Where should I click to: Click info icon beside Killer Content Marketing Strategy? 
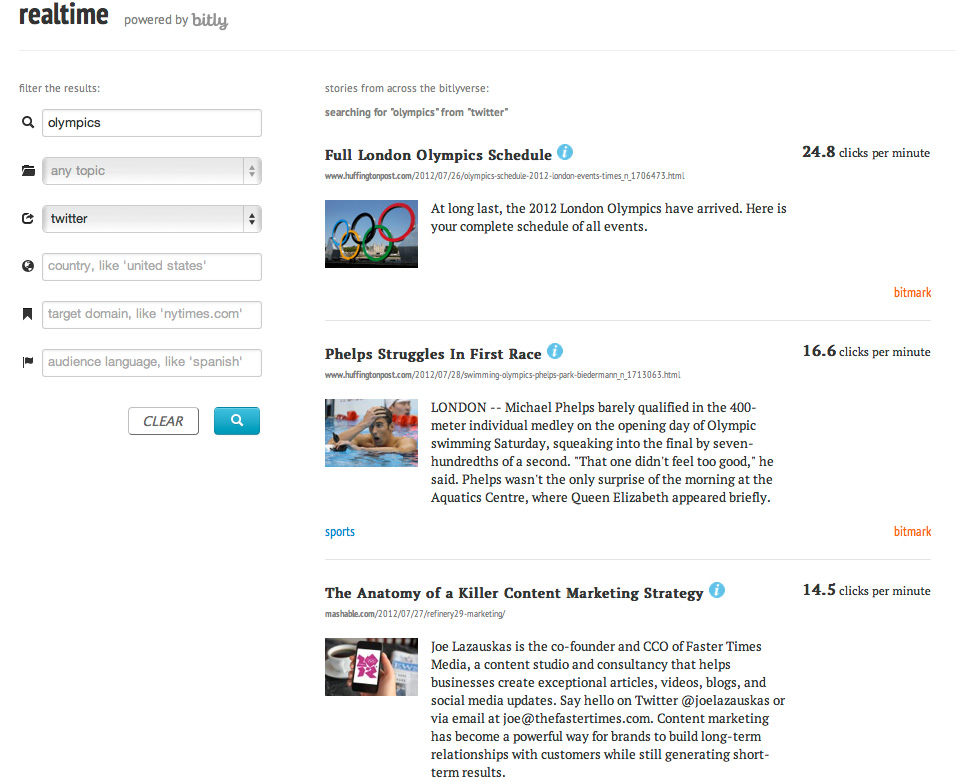717,591
